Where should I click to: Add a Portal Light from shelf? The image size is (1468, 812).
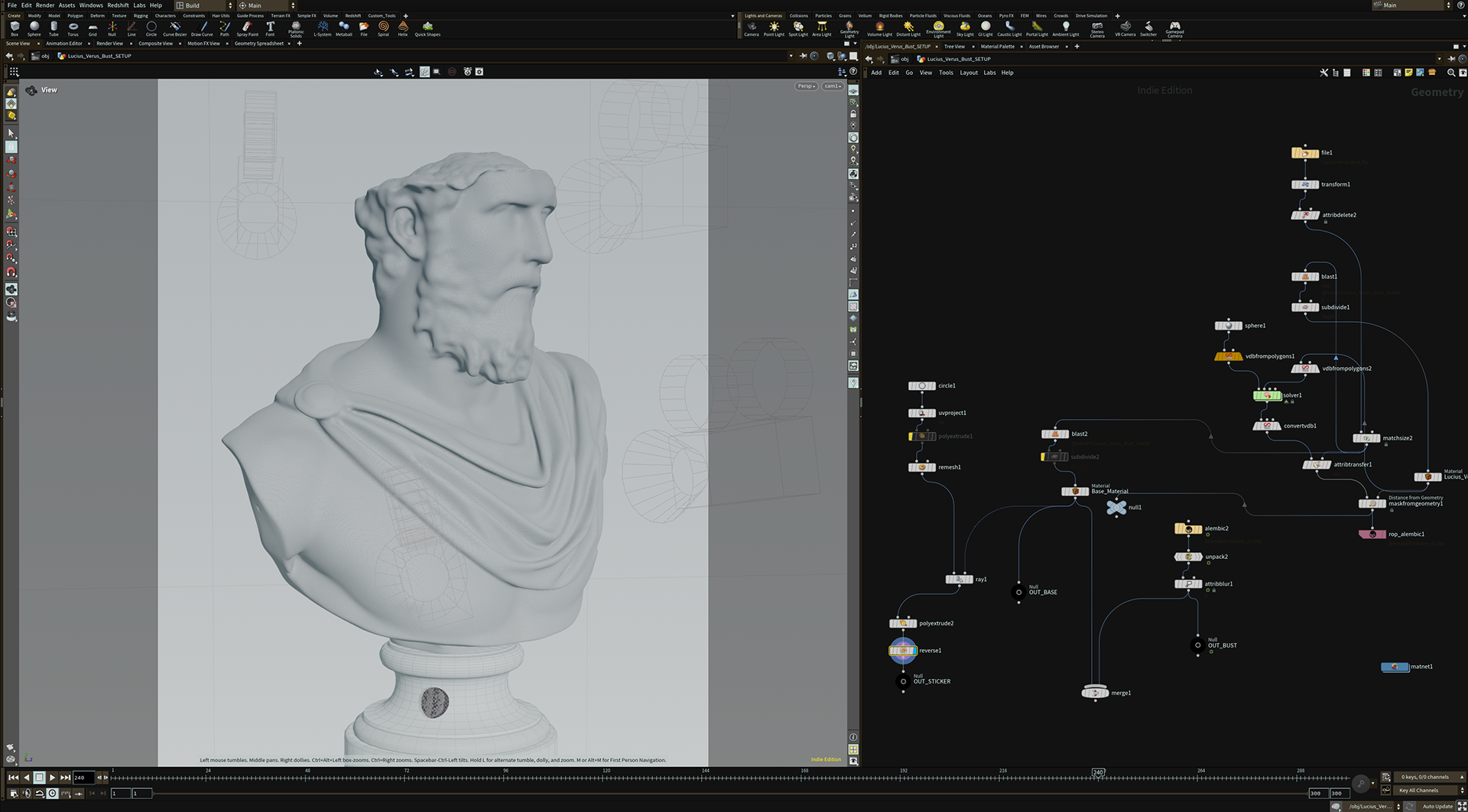pyautogui.click(x=1037, y=29)
